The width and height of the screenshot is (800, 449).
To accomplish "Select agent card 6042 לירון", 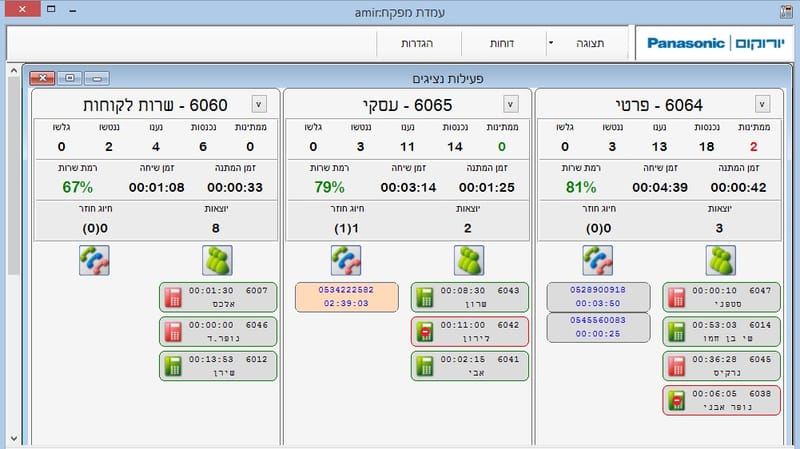I will (x=470, y=332).
